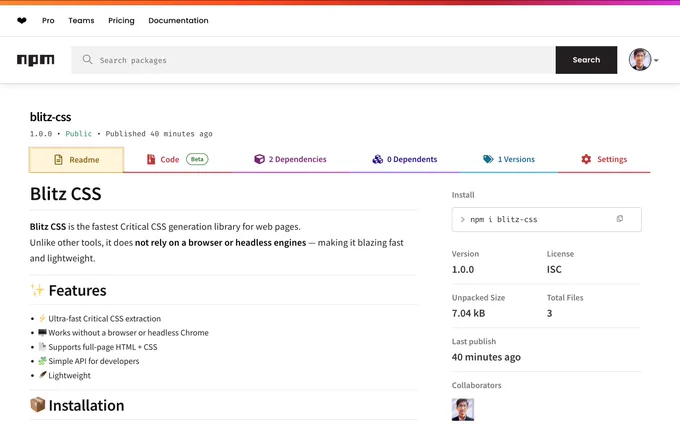Go to the Pricing page
The height and width of the screenshot is (425, 680).
tap(121, 20)
